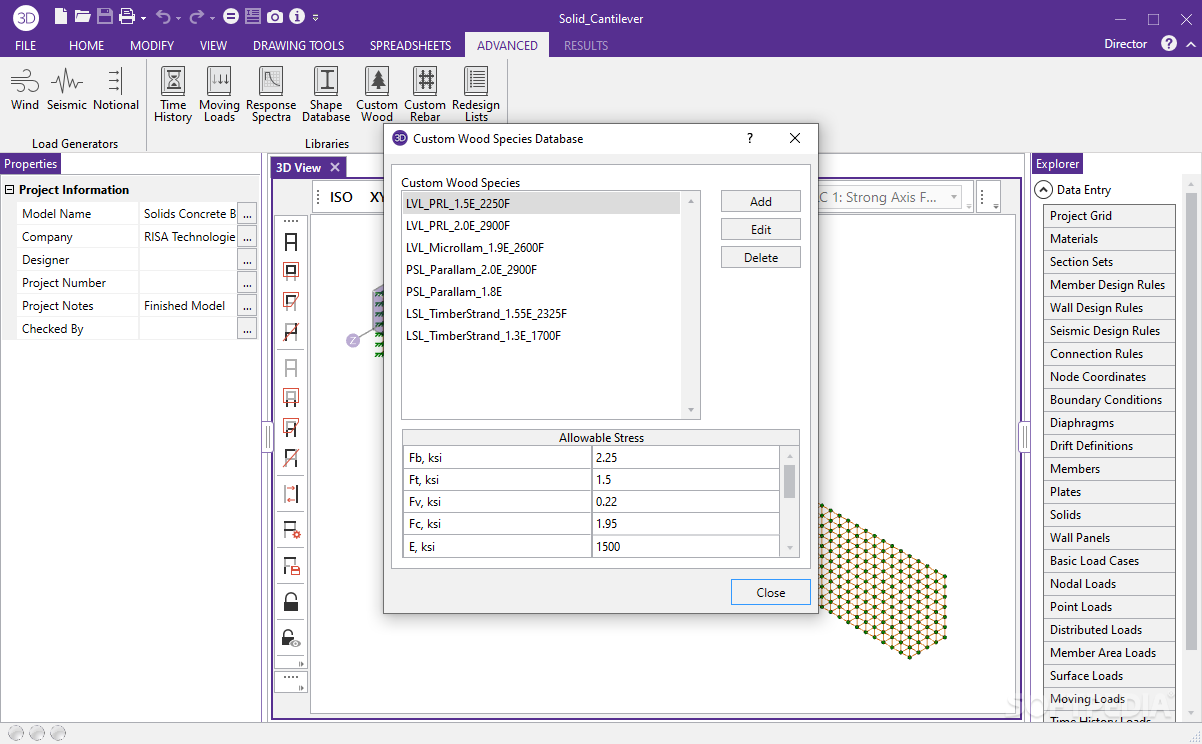Viewport: 1202px width, 744px height.
Task: Click the solve equals-sign icon
Action: [x=231, y=17]
